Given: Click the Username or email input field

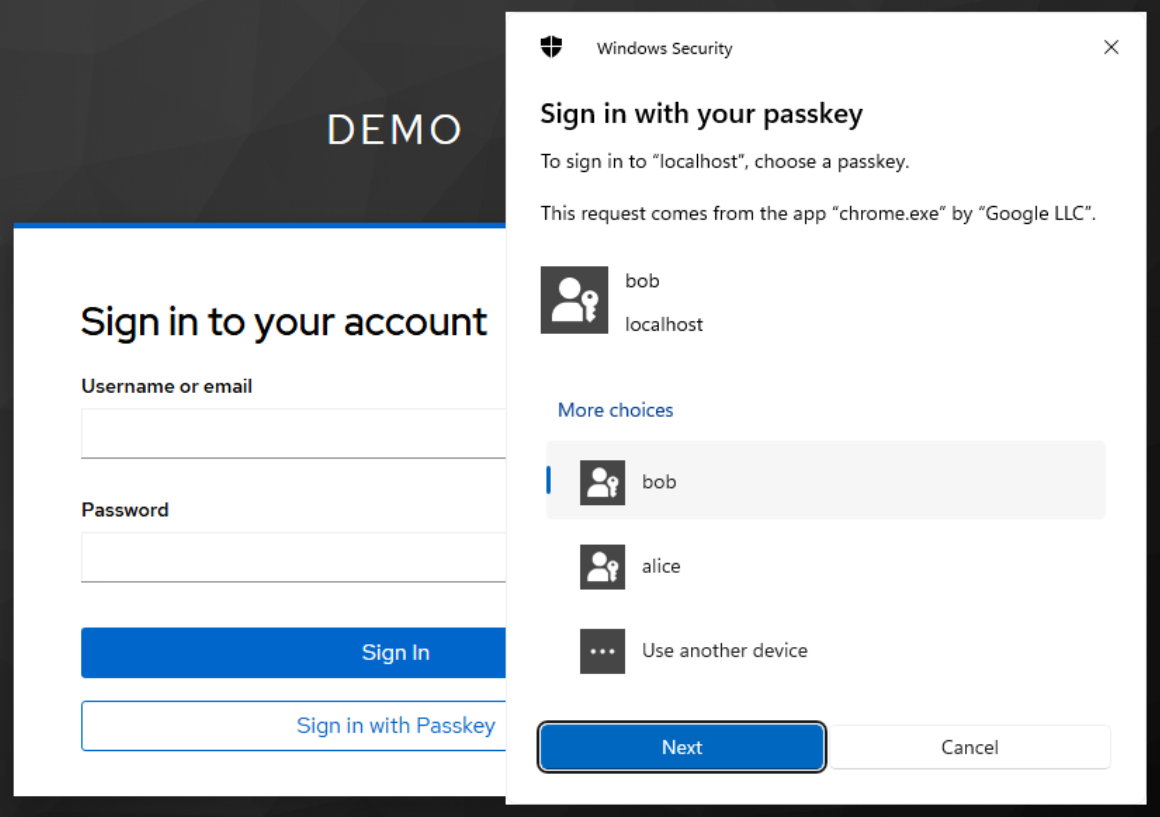Looking at the screenshot, I should (290, 433).
